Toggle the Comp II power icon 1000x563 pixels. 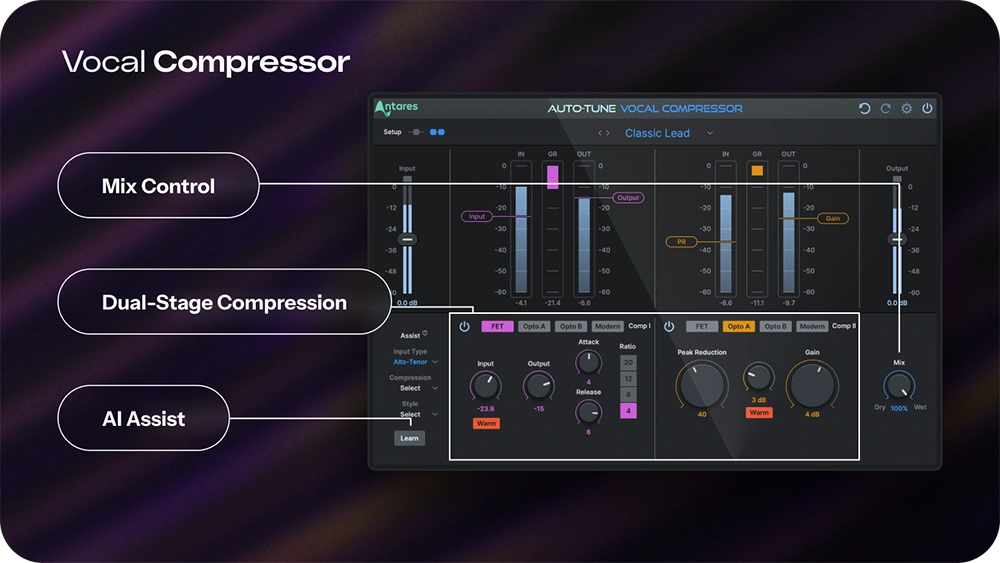(x=669, y=326)
